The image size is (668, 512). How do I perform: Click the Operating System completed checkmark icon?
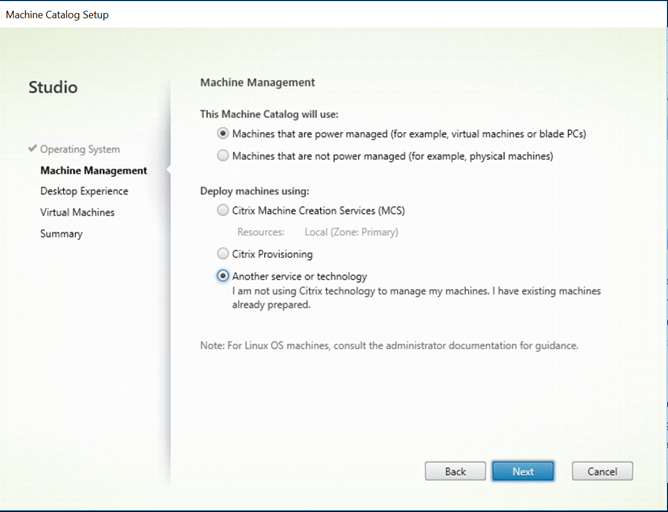pos(33,149)
